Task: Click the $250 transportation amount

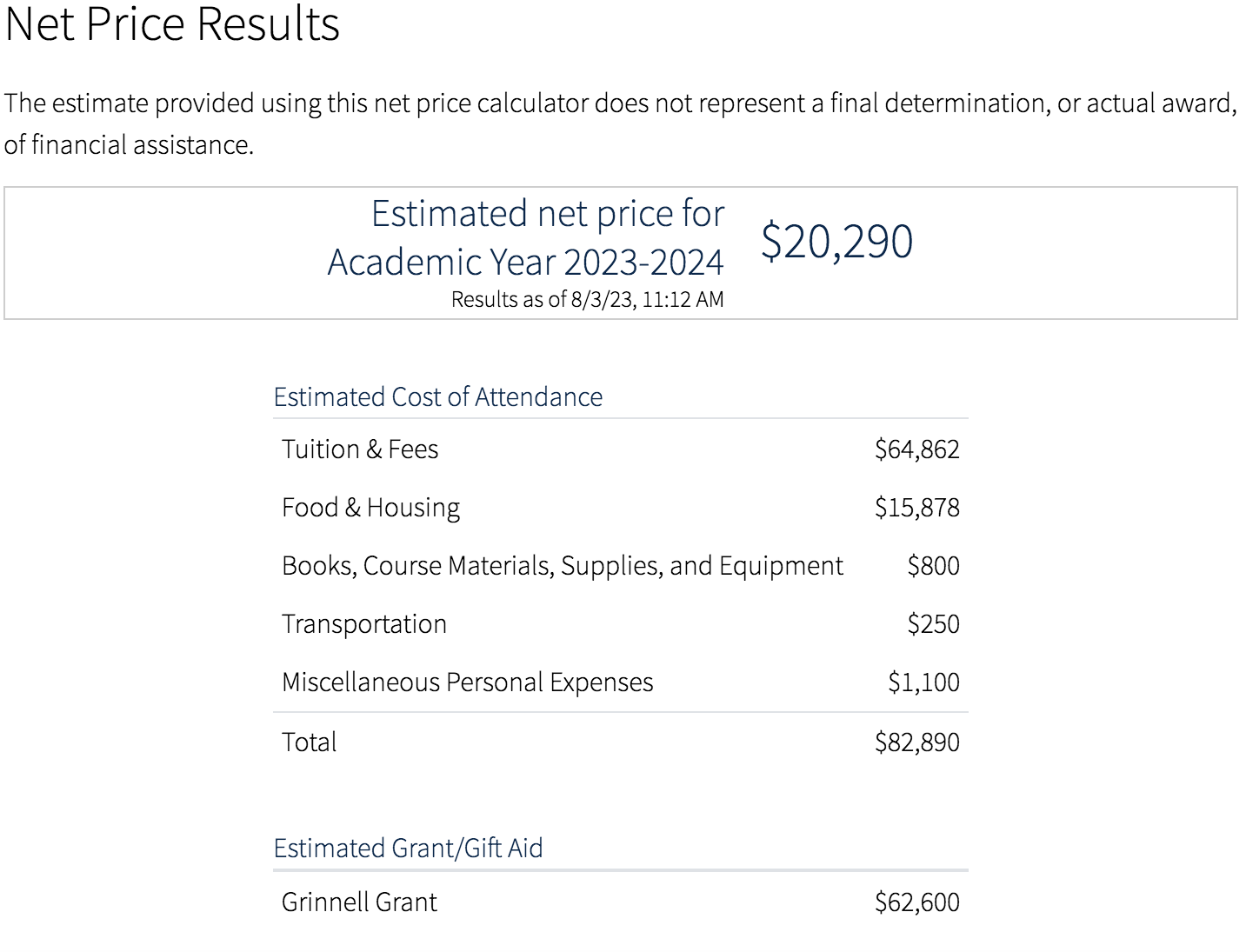Action: [933, 624]
